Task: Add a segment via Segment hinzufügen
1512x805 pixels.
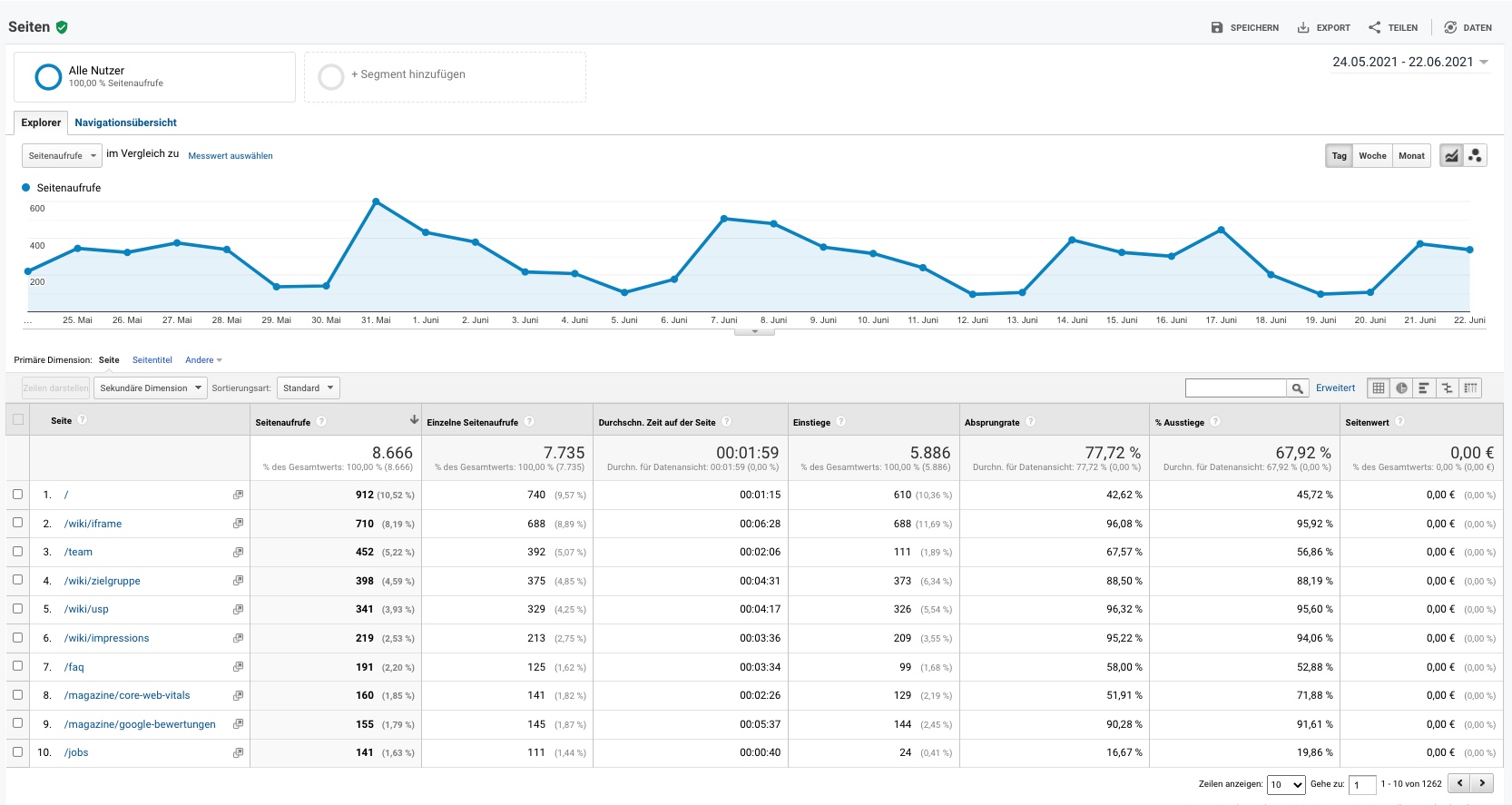Action: tap(445, 76)
